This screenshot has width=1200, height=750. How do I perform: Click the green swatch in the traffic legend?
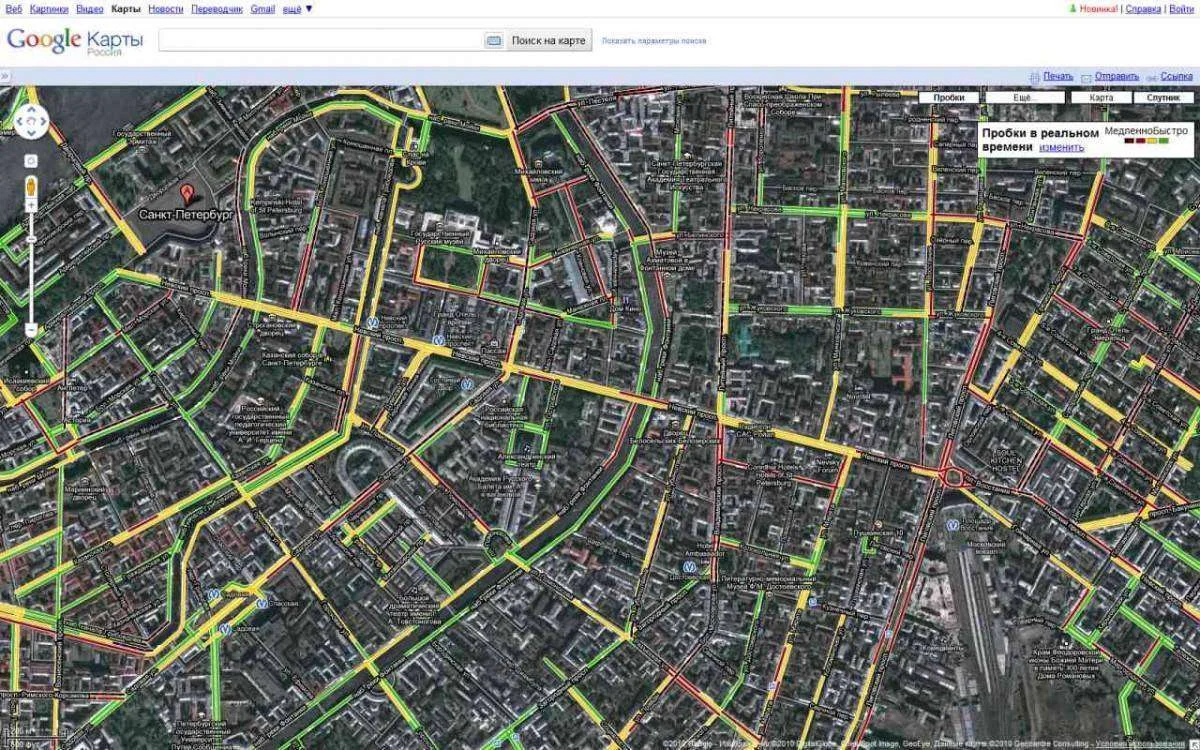click(1164, 141)
